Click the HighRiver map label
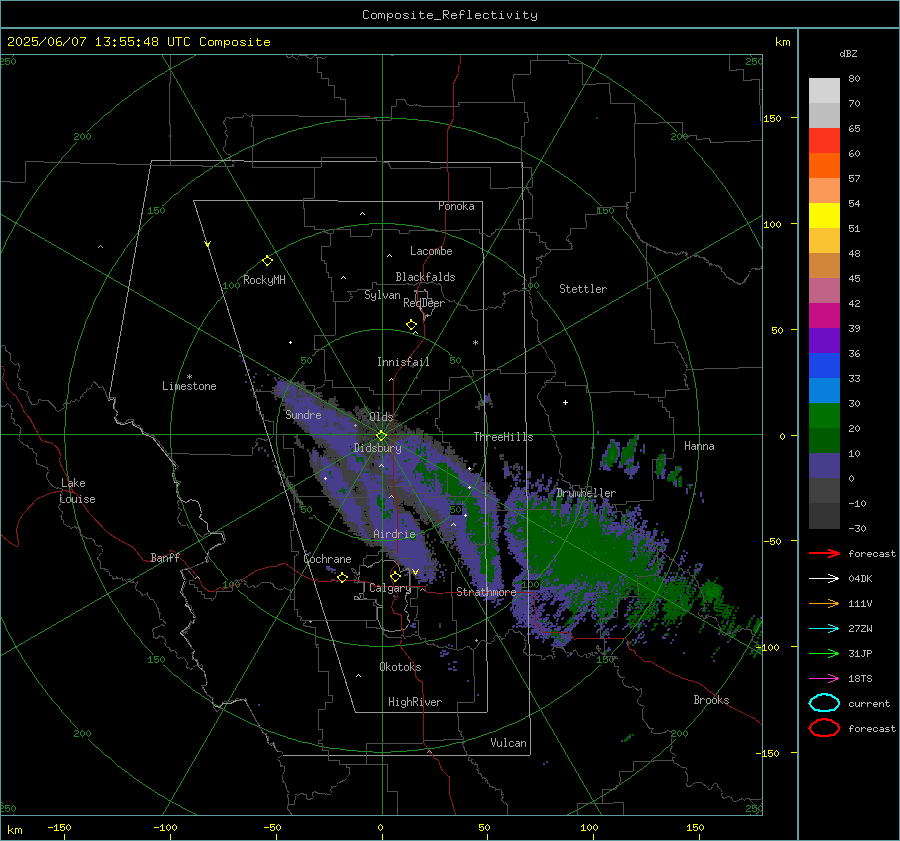Viewport: 900px width, 841px height. 415,702
